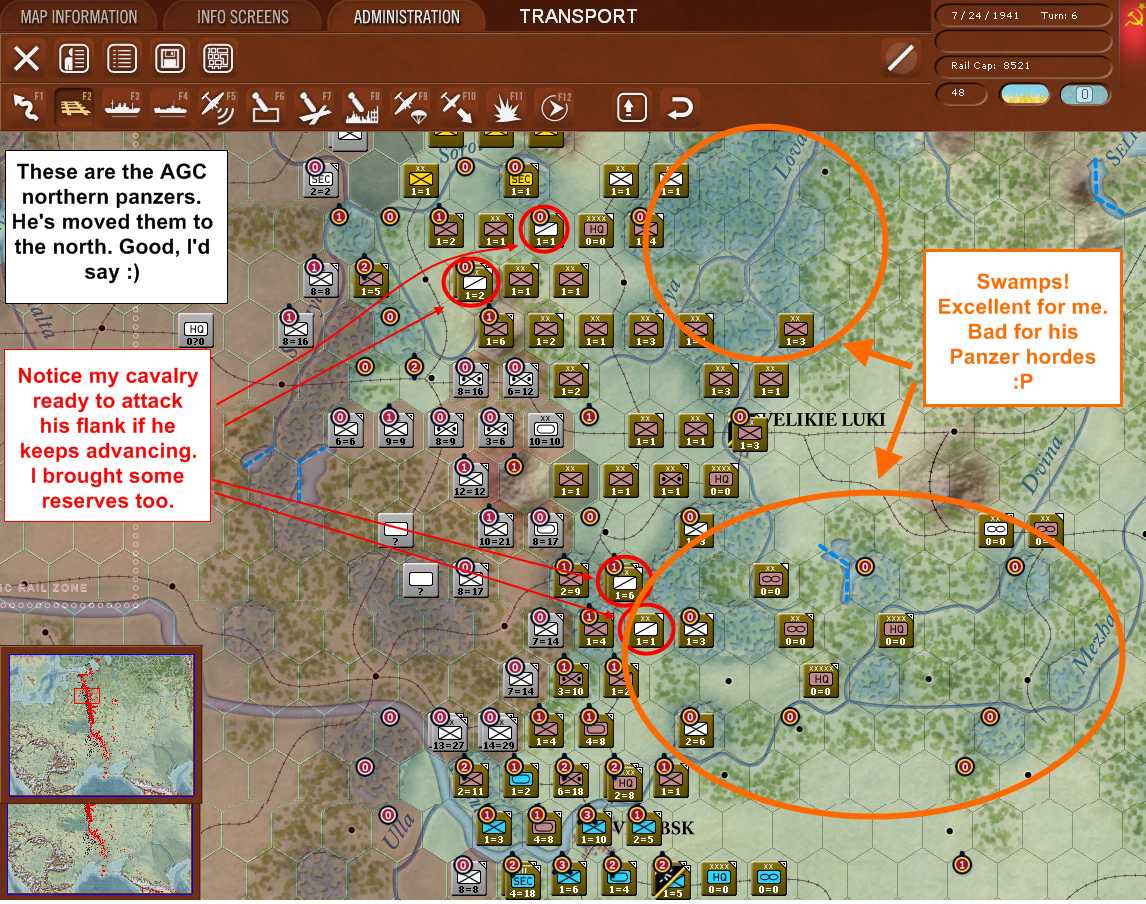Select the Soviet 3=10 unit
Viewport: 1146px width, 904px height.
tap(571, 681)
